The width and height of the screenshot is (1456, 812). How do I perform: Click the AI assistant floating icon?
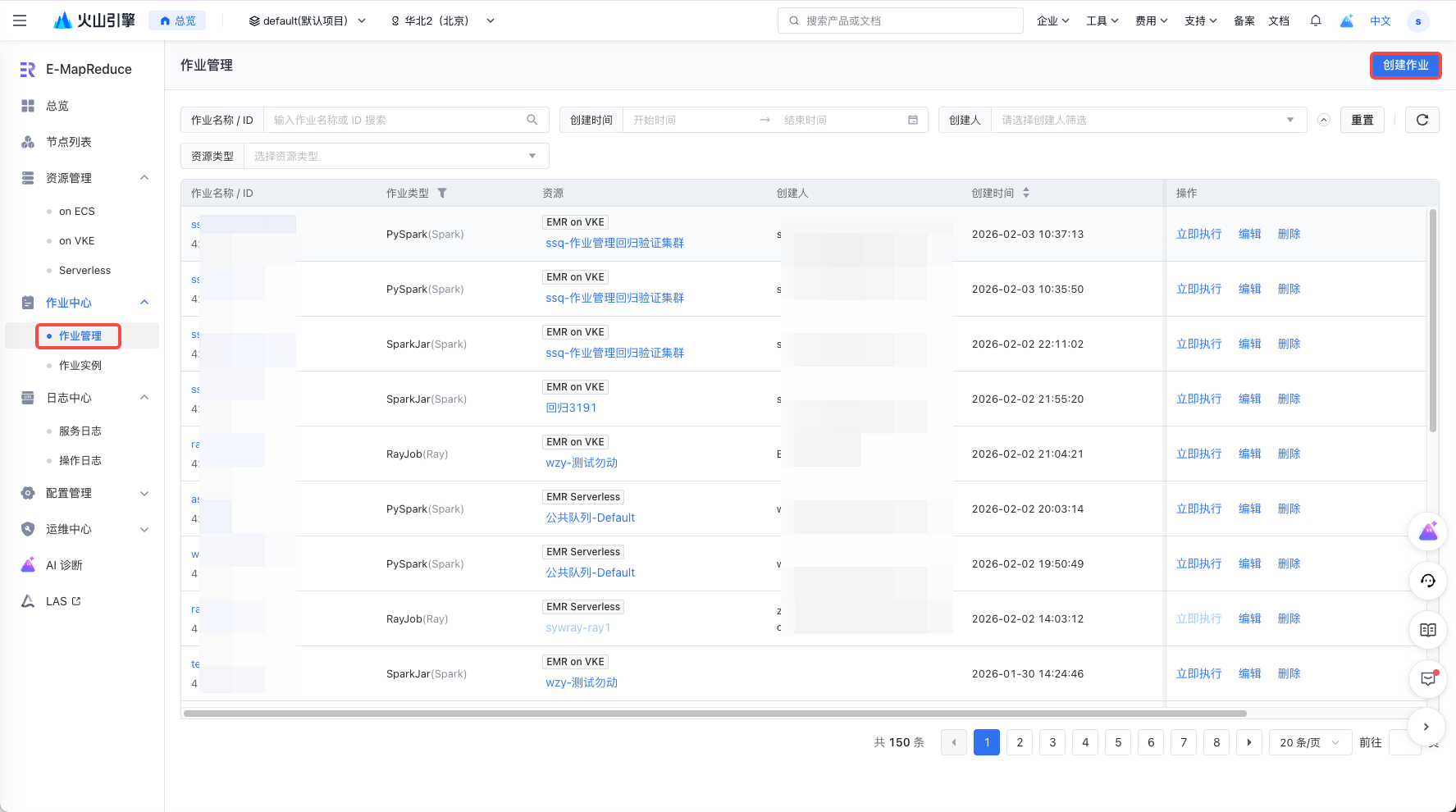(x=1427, y=531)
